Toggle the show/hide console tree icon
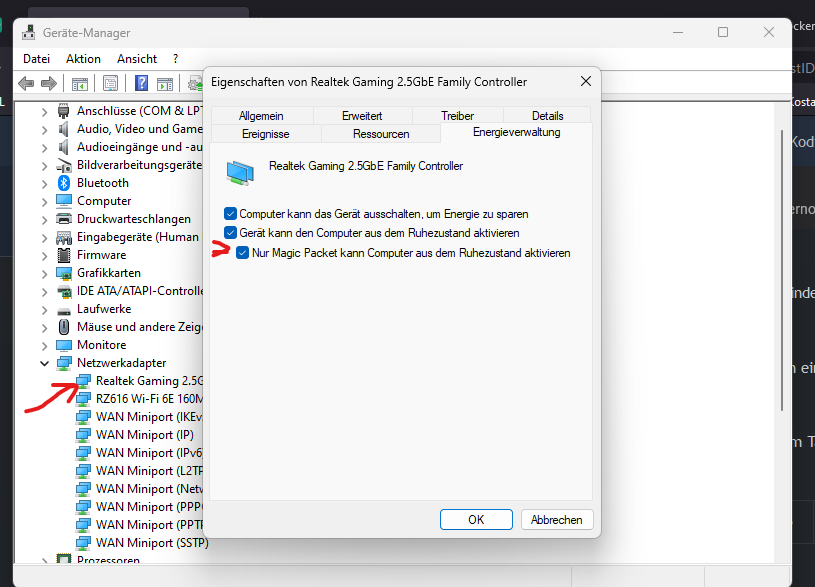Image resolution: width=815 pixels, height=587 pixels. click(x=80, y=83)
